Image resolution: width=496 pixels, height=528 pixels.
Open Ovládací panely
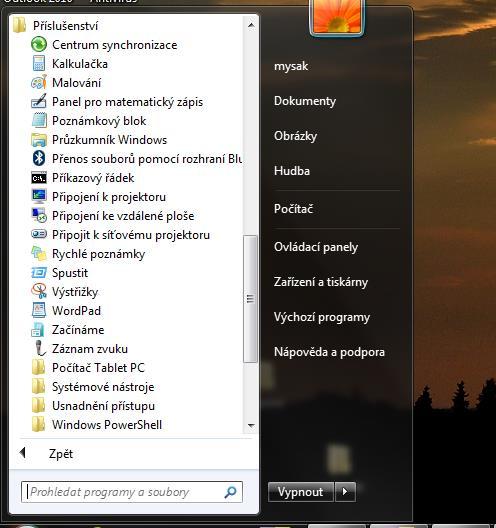coord(316,247)
